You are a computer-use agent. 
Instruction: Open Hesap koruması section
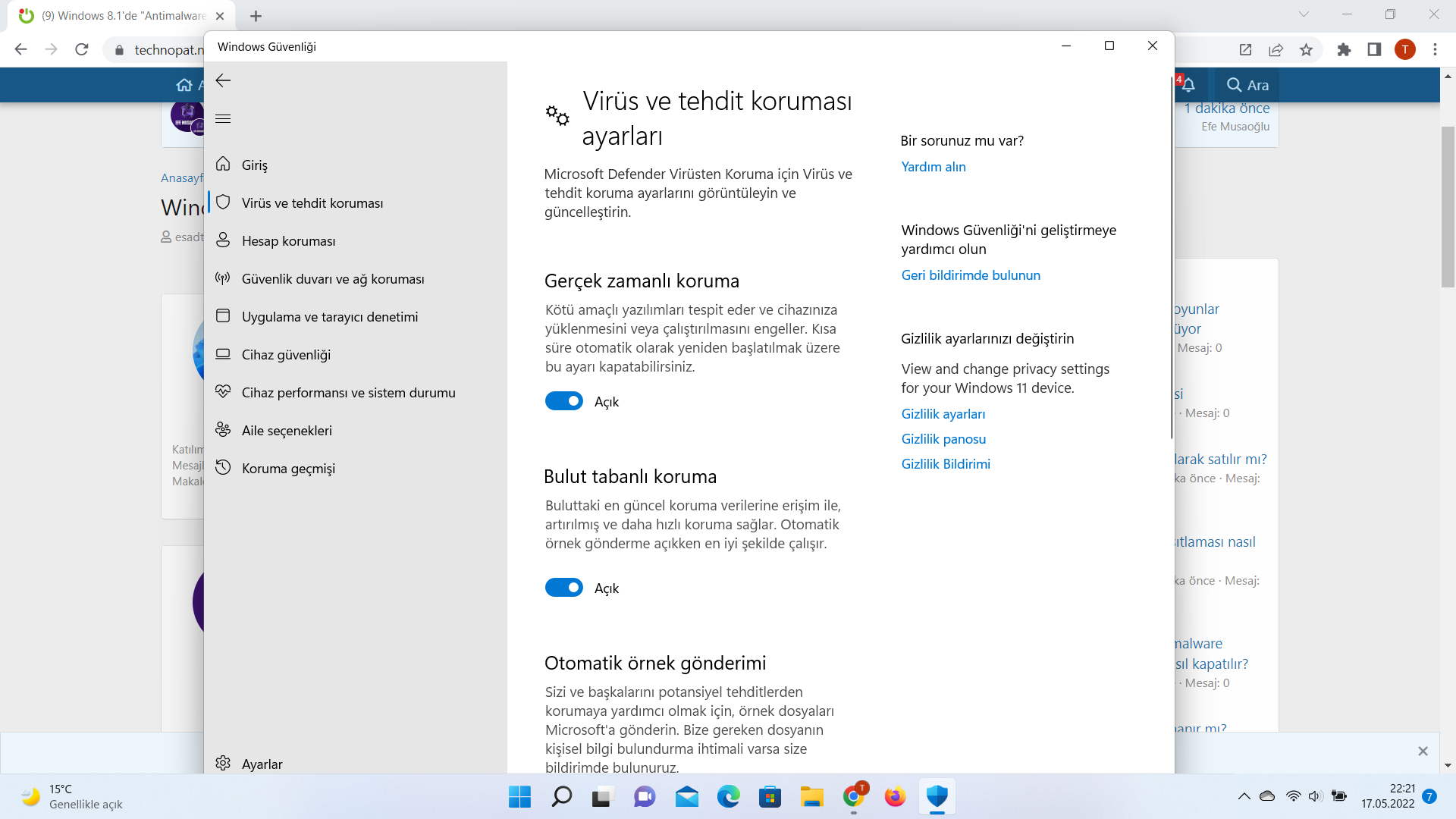(288, 241)
